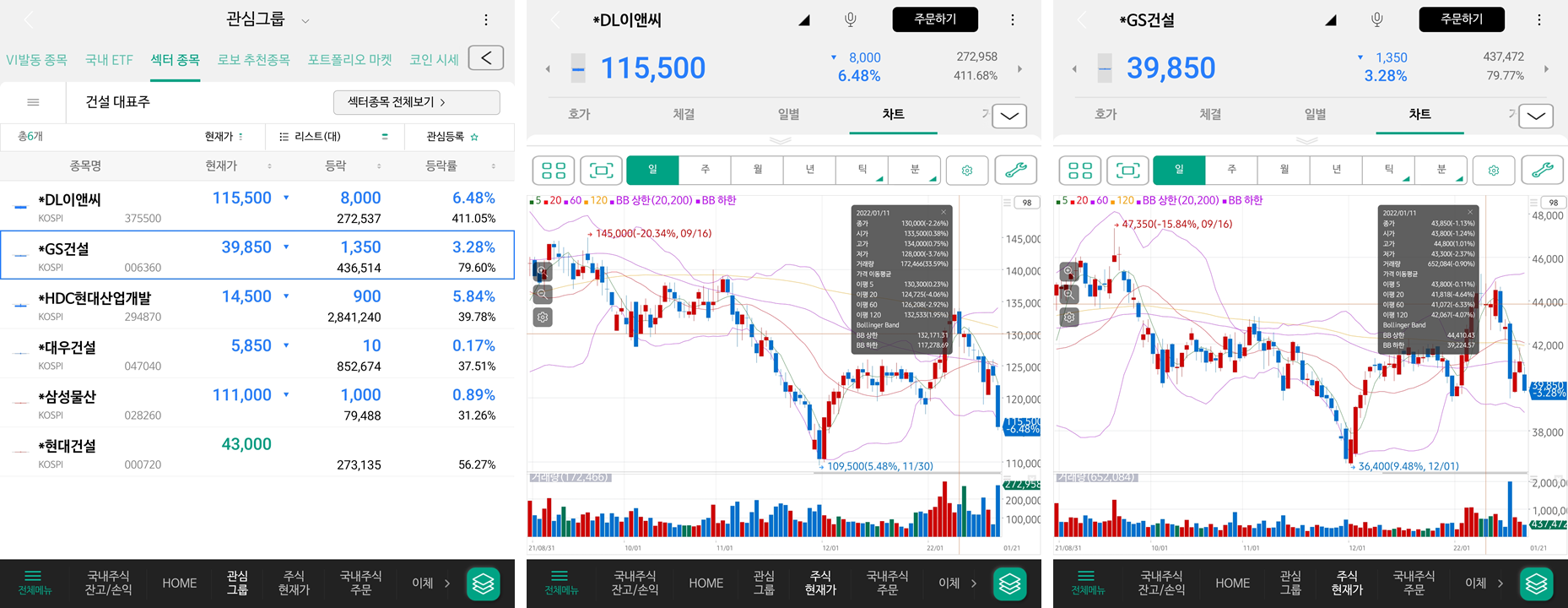1568x608 pixels.
Task: Expand tab list chevron in DL이앤씨 panel
Action: point(1009,116)
